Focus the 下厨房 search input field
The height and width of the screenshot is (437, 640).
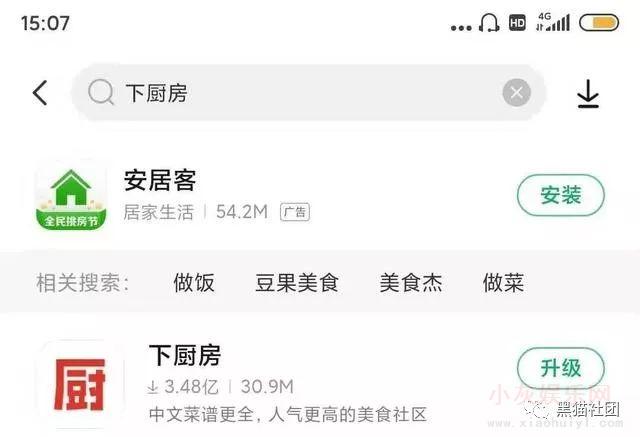point(309,93)
